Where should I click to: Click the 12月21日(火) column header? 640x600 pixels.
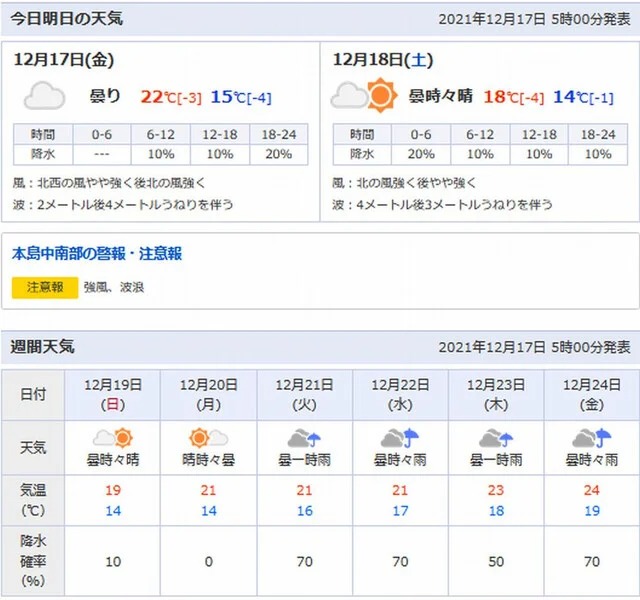pyautogui.click(x=304, y=395)
